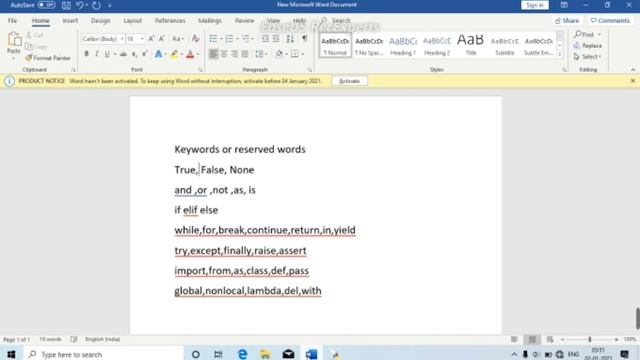Viewport: 640px width, 360px height.
Task: Align text left
Action: click(x=213, y=54)
